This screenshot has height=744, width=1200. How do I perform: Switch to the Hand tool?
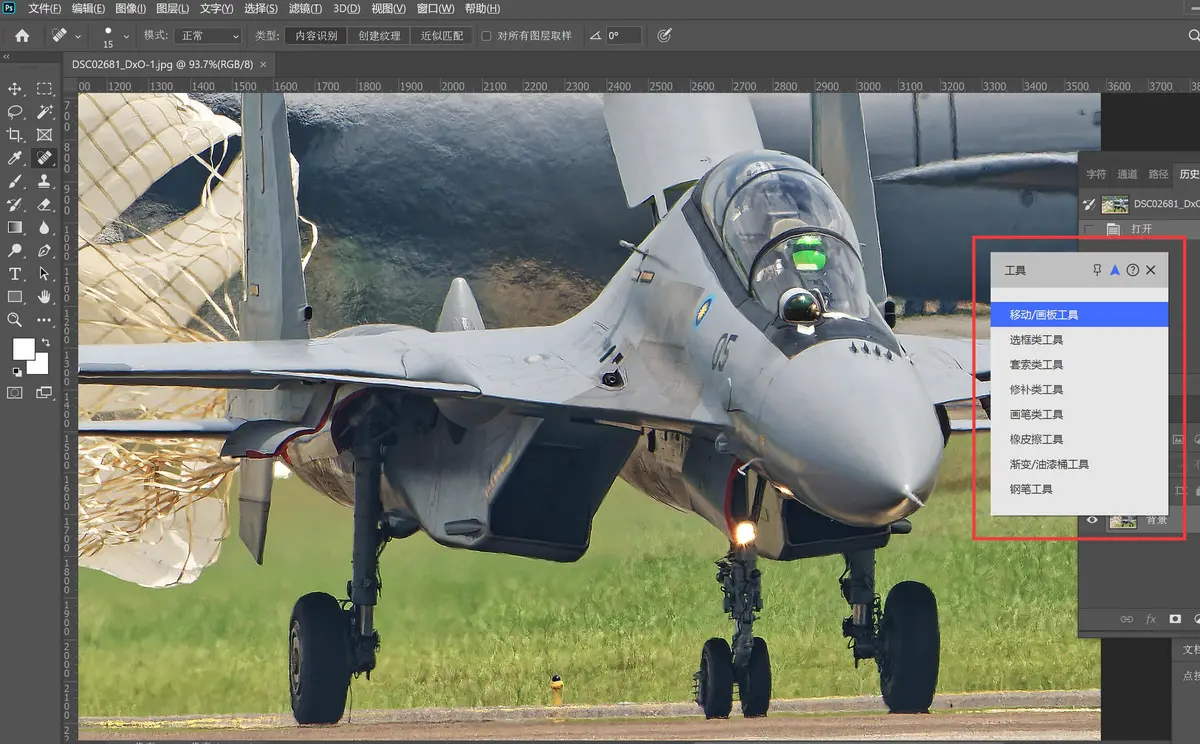[44, 296]
